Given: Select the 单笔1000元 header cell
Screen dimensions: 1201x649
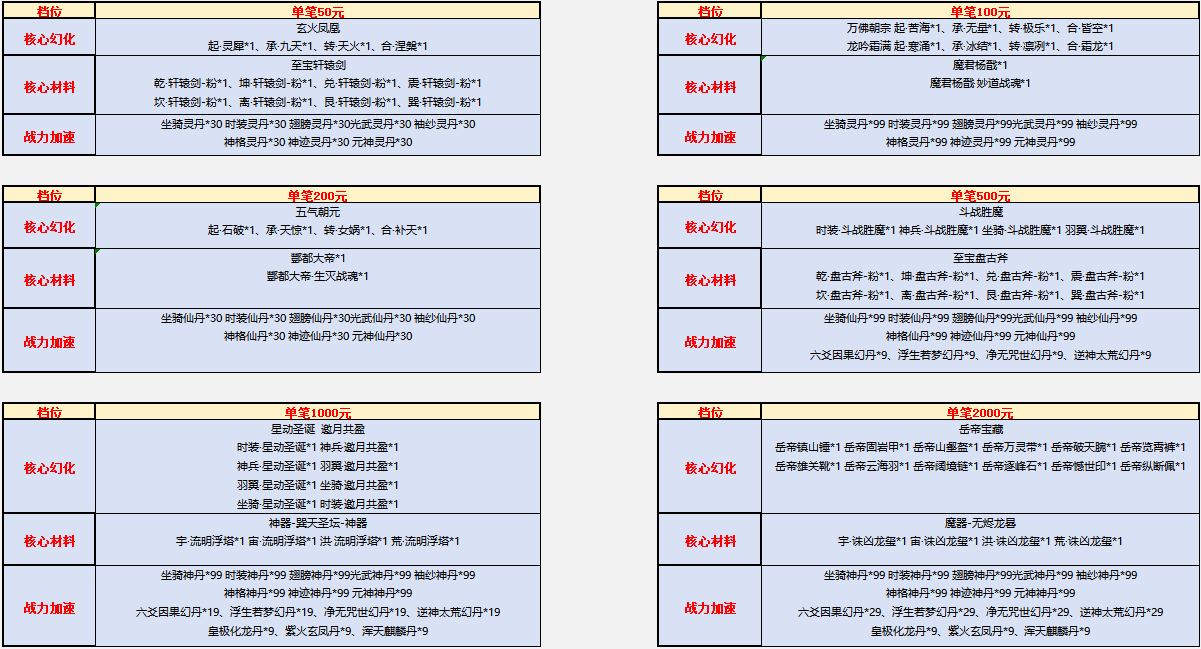Looking at the screenshot, I should (318, 412).
